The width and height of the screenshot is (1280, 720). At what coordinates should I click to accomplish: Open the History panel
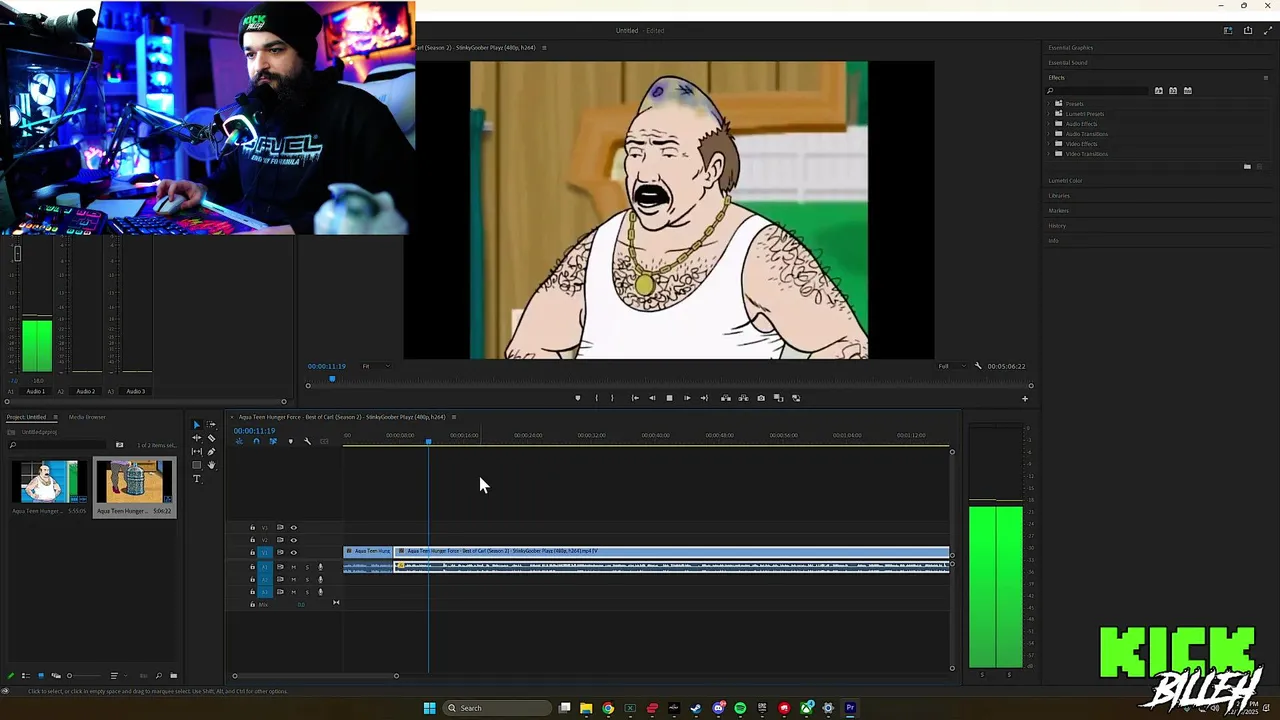[1057, 226]
